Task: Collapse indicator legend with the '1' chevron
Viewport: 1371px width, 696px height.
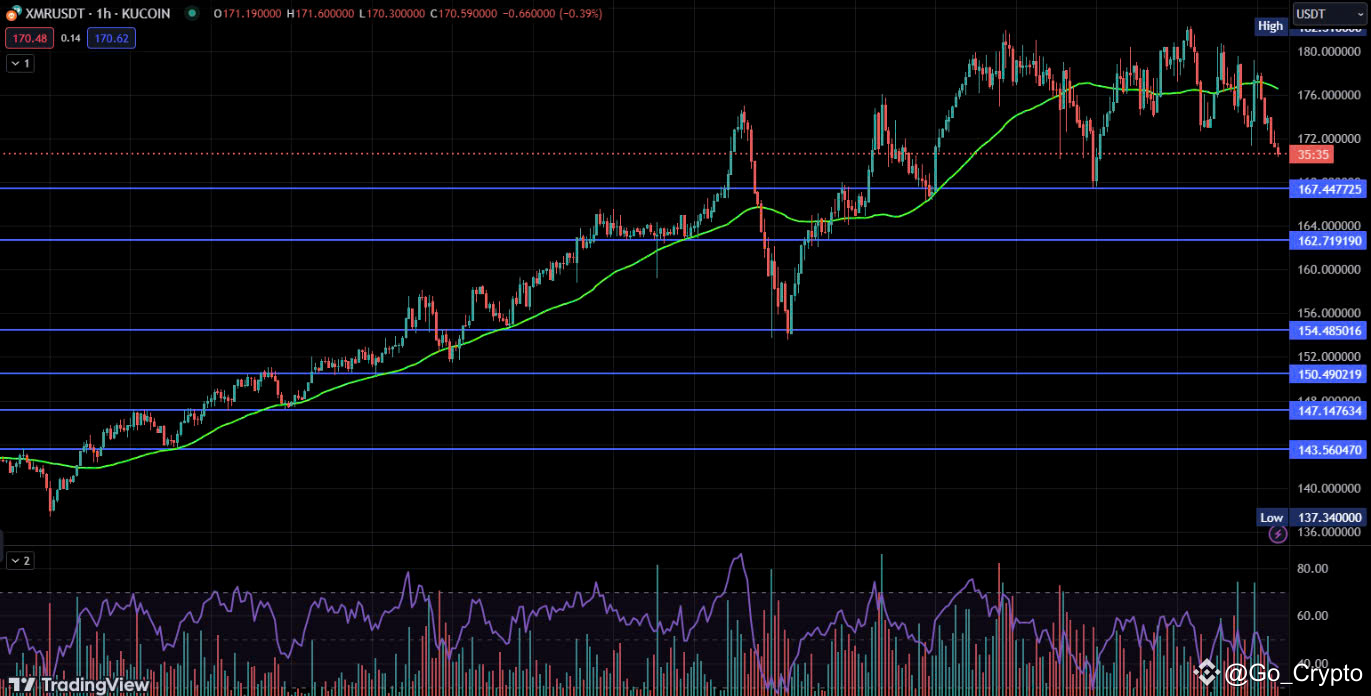Action: tap(20, 63)
